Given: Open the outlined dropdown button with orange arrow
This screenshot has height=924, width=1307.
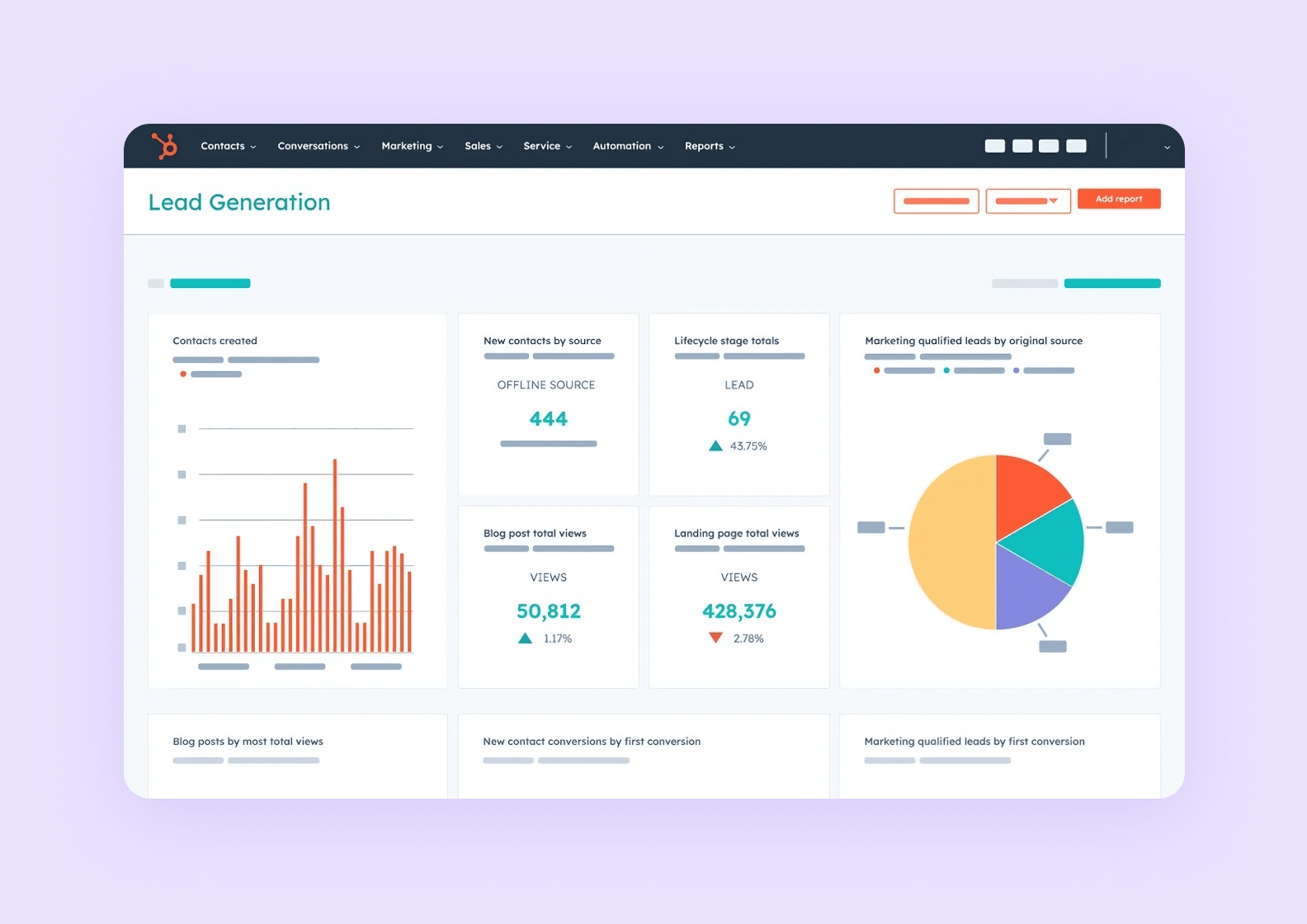Looking at the screenshot, I should pyautogui.click(x=1027, y=200).
